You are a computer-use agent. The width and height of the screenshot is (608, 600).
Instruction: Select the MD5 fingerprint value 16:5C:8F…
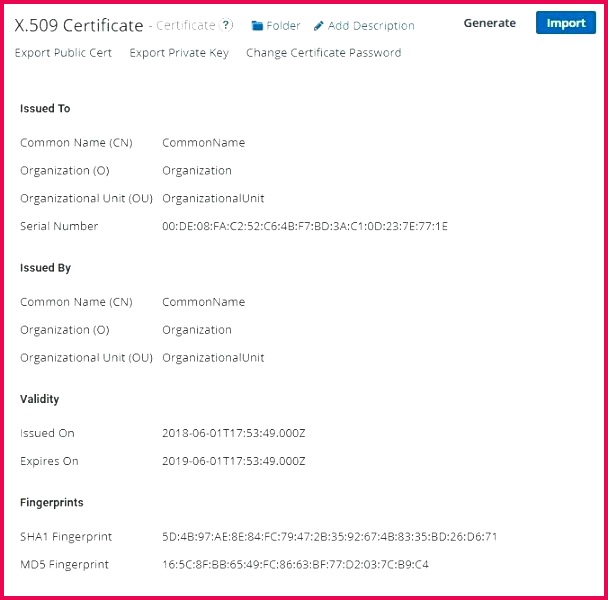tap(295, 565)
